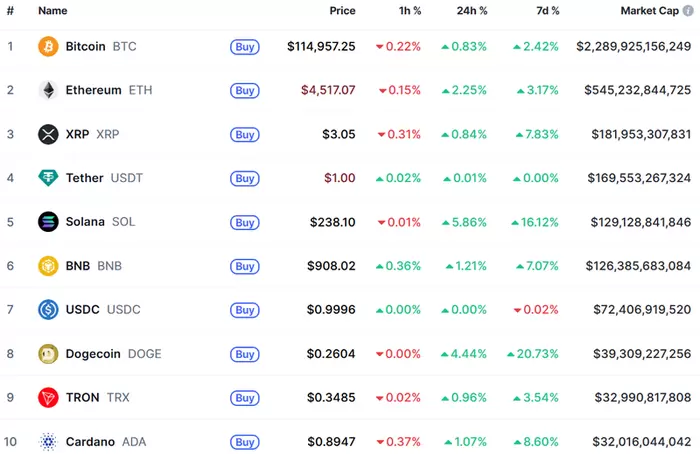Click the USDC logo icon
700x454 pixels.
click(48, 310)
